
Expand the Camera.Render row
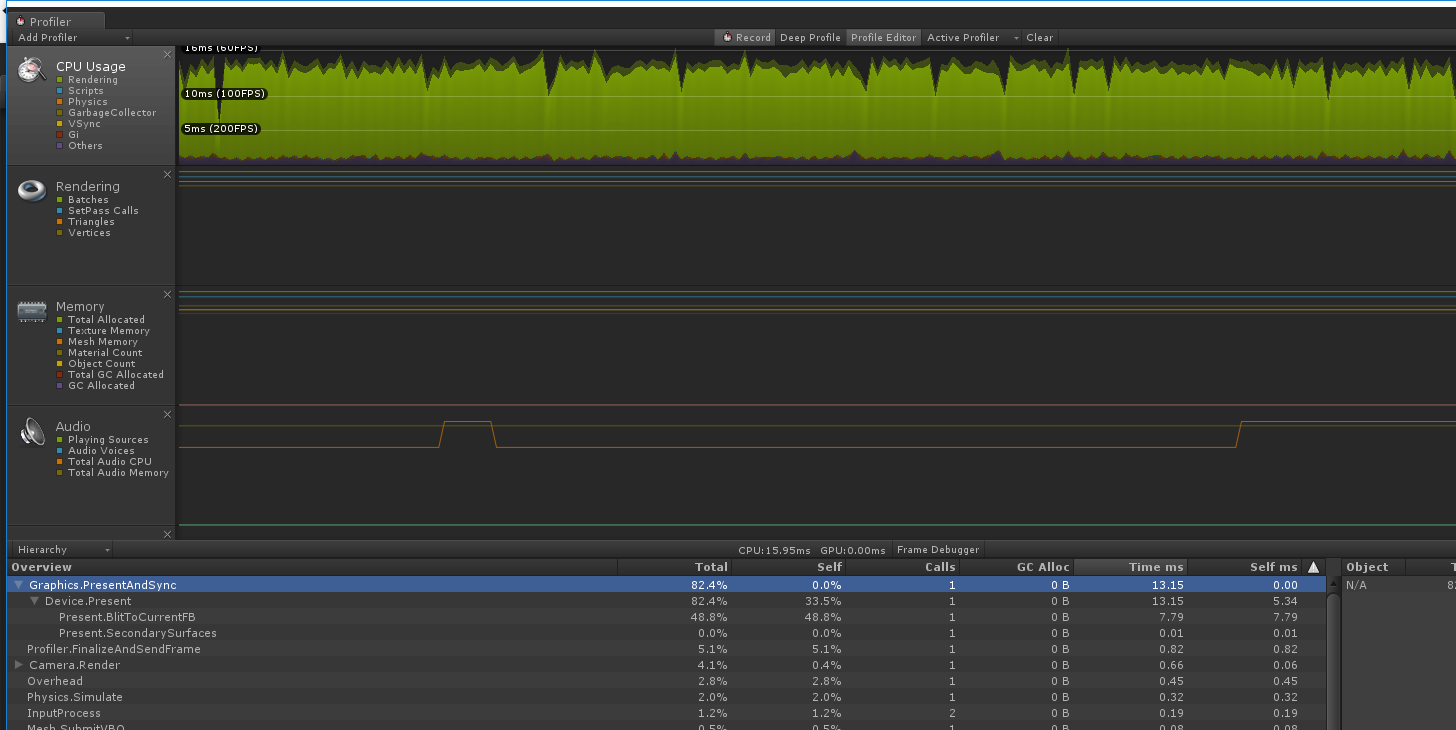pyautogui.click(x=18, y=665)
